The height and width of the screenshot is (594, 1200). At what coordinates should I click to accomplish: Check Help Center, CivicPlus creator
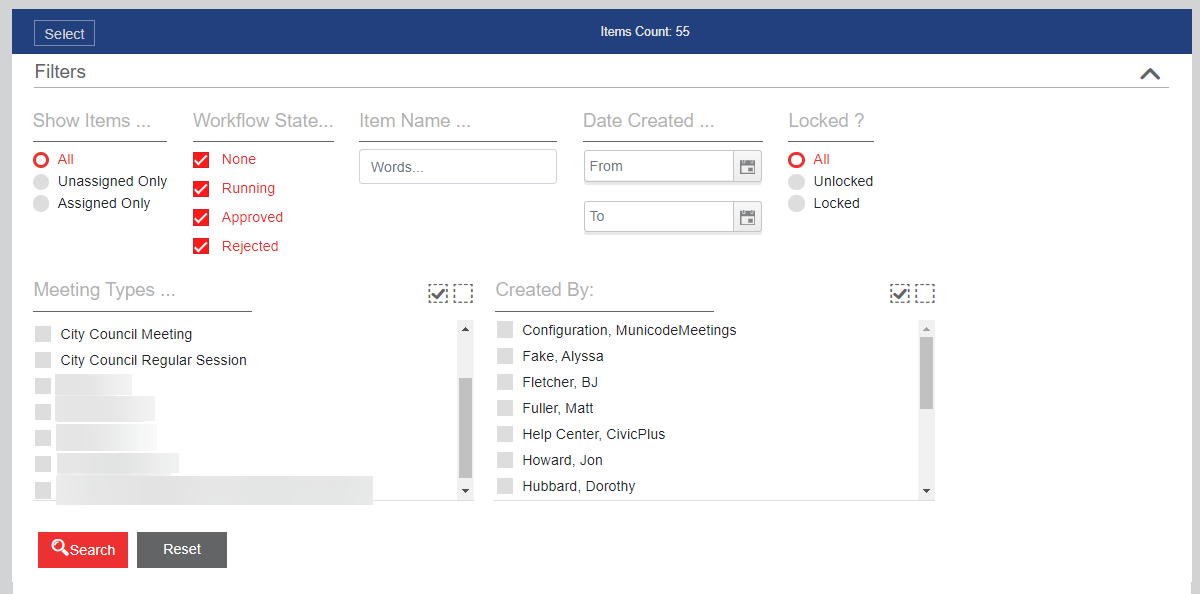(505, 434)
